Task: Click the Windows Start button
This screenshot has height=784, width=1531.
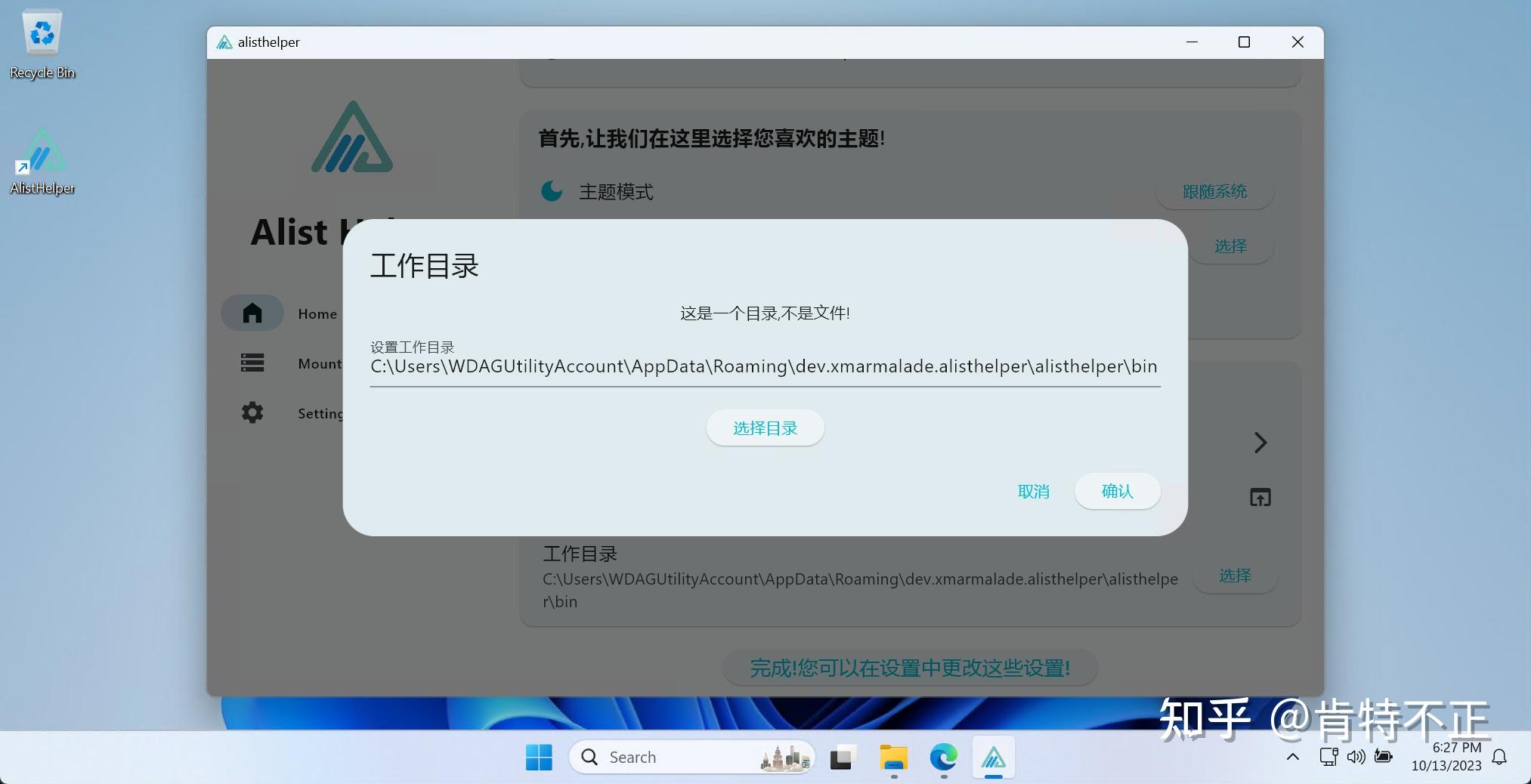Action: point(538,757)
